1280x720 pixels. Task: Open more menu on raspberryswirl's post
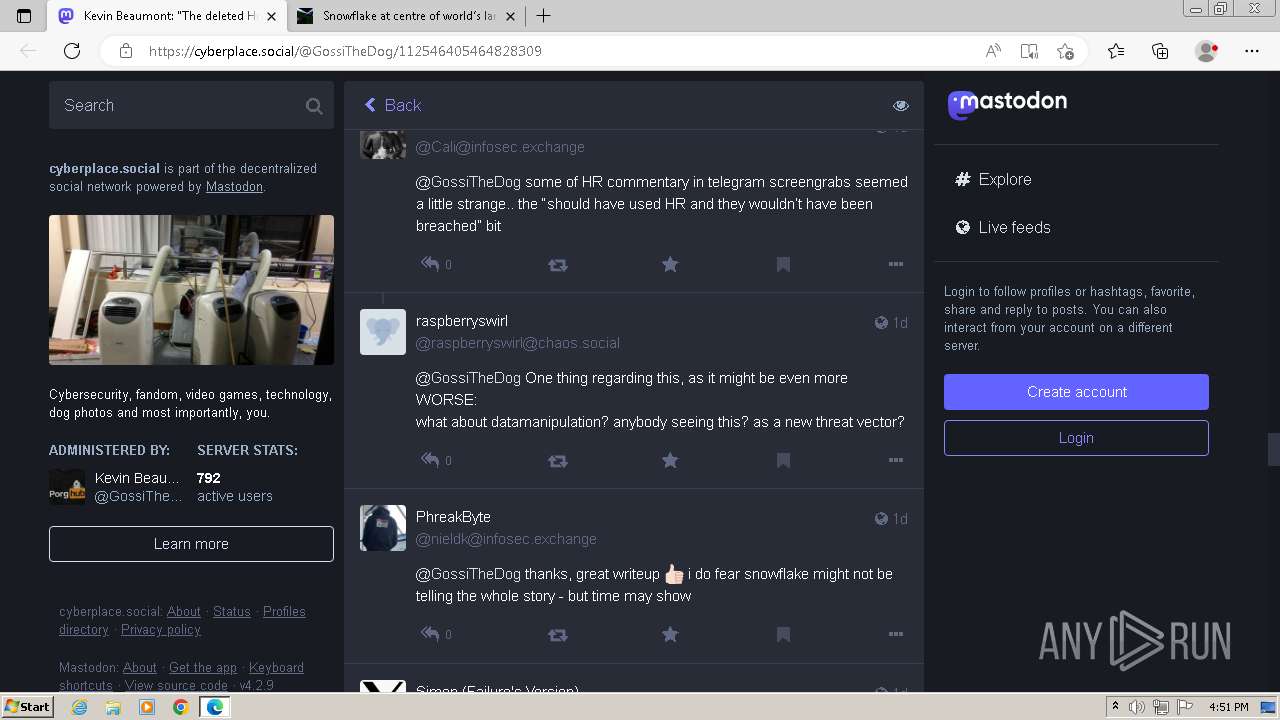pyautogui.click(x=896, y=460)
